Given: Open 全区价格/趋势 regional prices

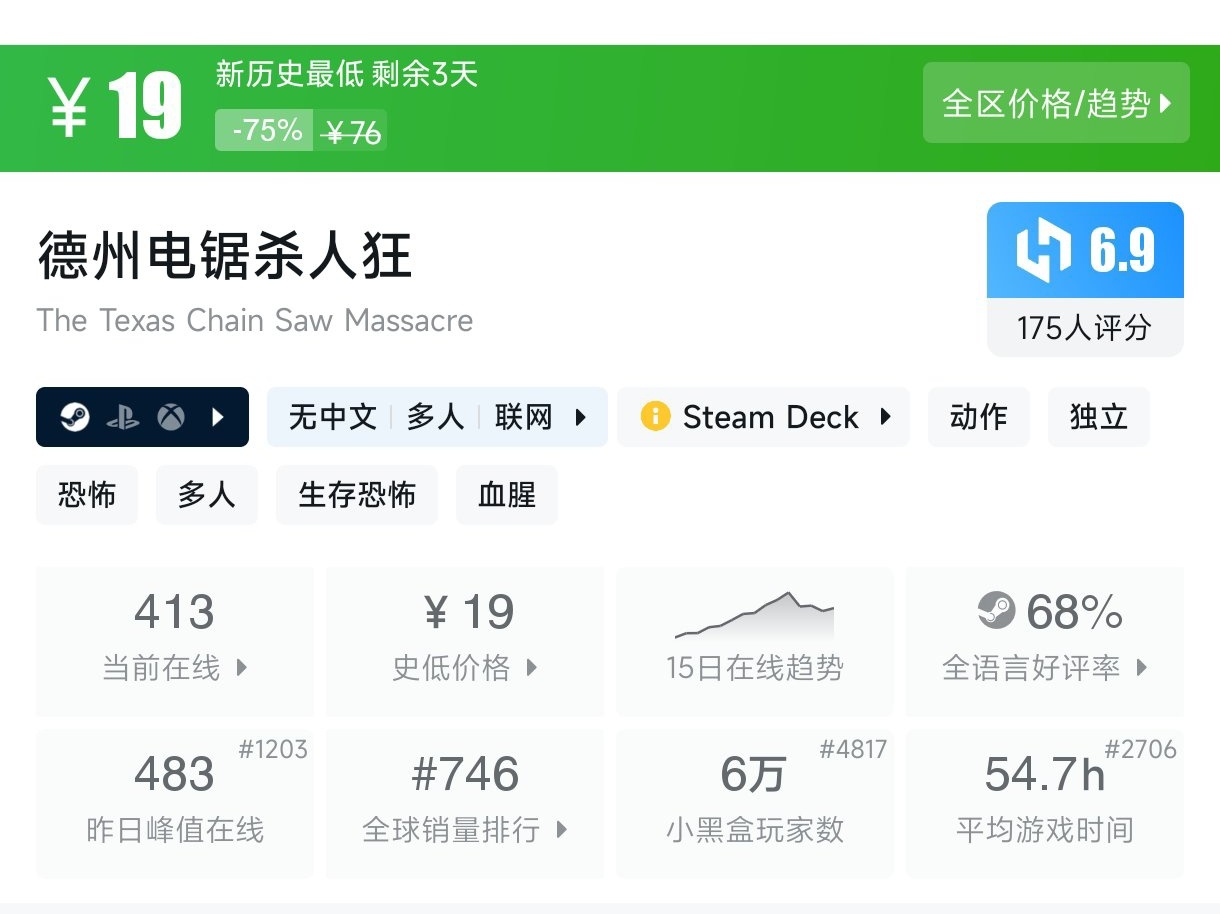Looking at the screenshot, I should 1056,103.
